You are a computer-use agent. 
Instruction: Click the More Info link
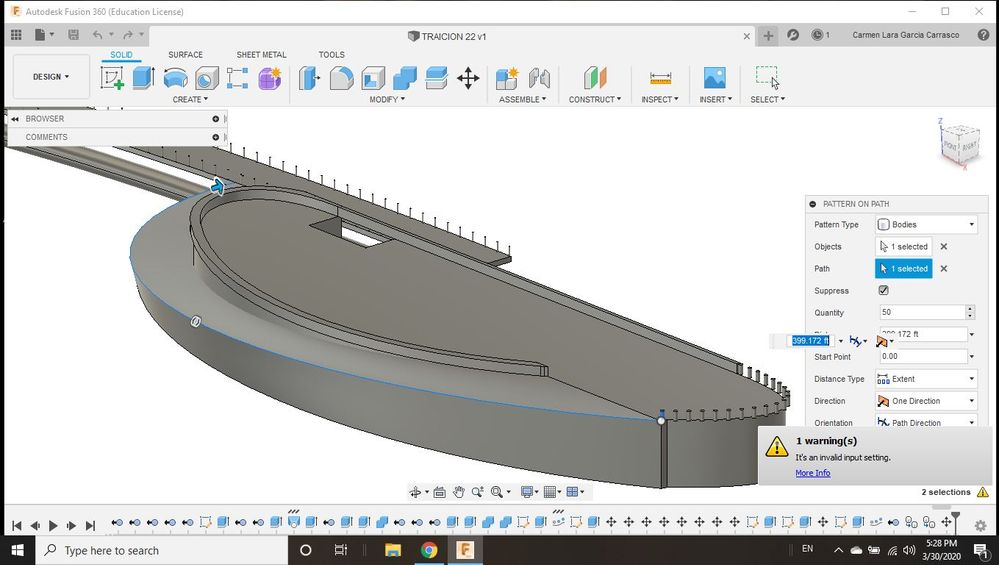coord(812,473)
